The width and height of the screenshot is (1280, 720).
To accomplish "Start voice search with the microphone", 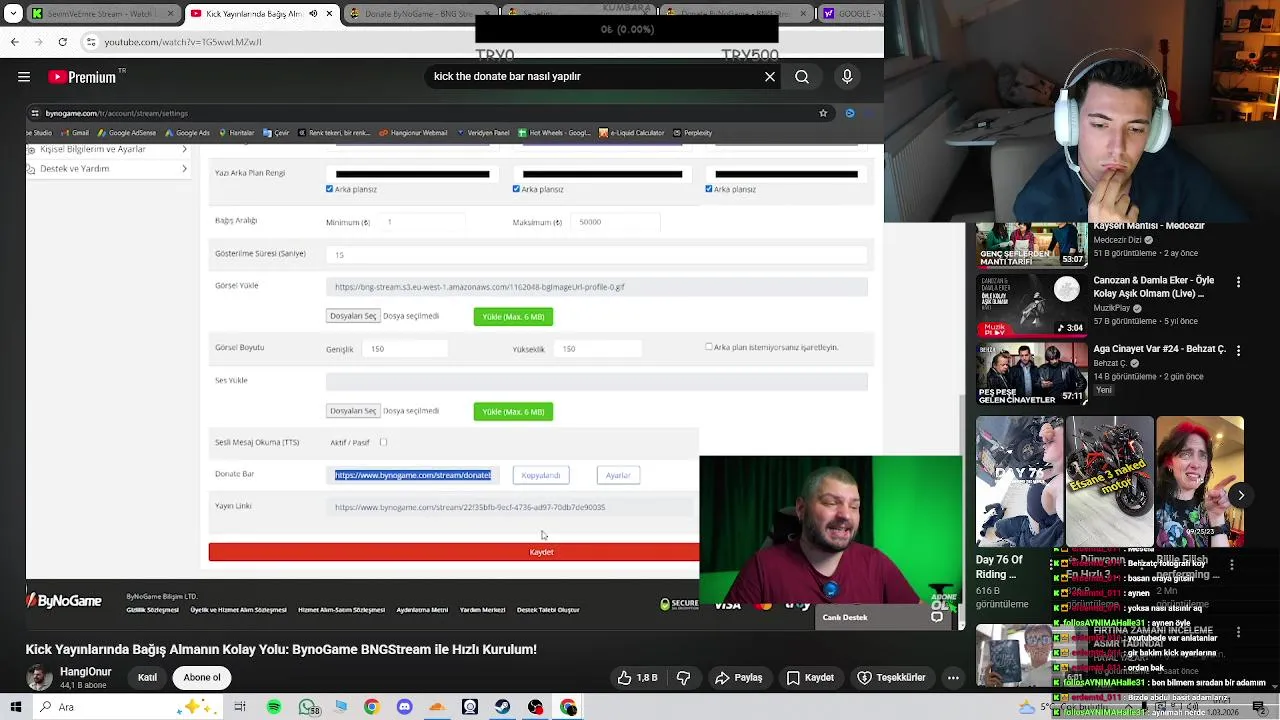I will click(847, 77).
